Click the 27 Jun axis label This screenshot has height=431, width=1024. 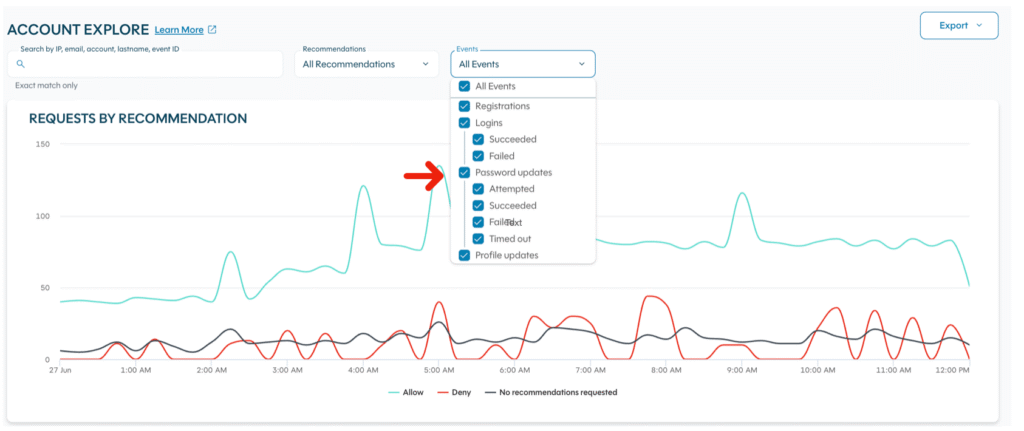(60, 370)
